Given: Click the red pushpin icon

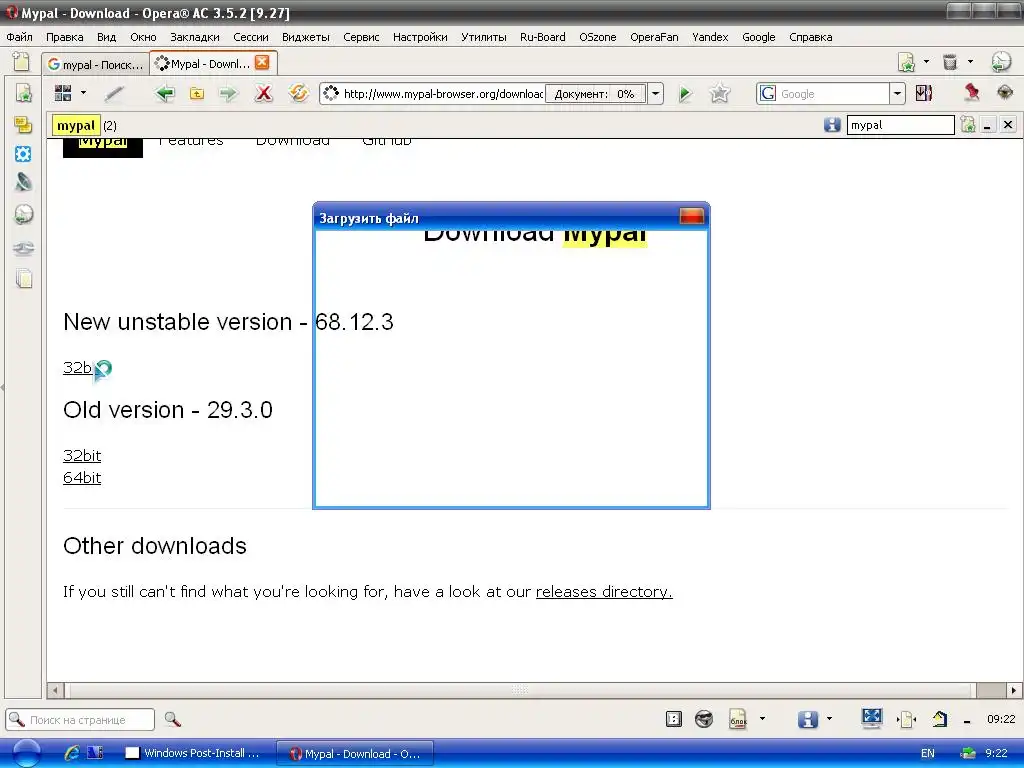Looking at the screenshot, I should coord(972,92).
